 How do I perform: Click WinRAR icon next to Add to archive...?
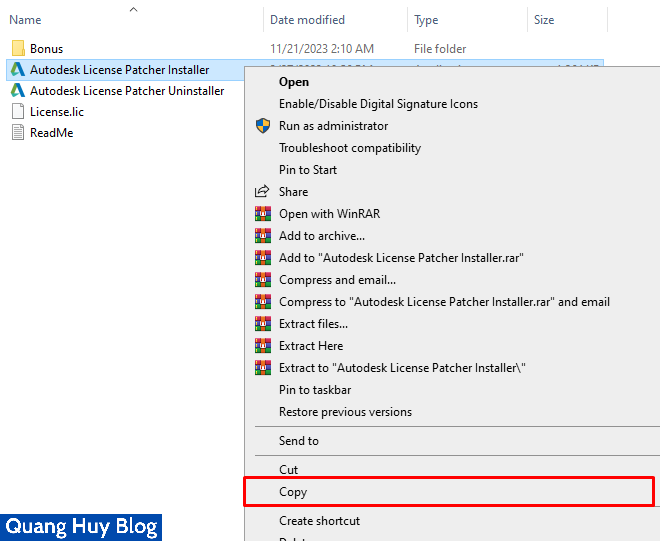pyautogui.click(x=263, y=236)
